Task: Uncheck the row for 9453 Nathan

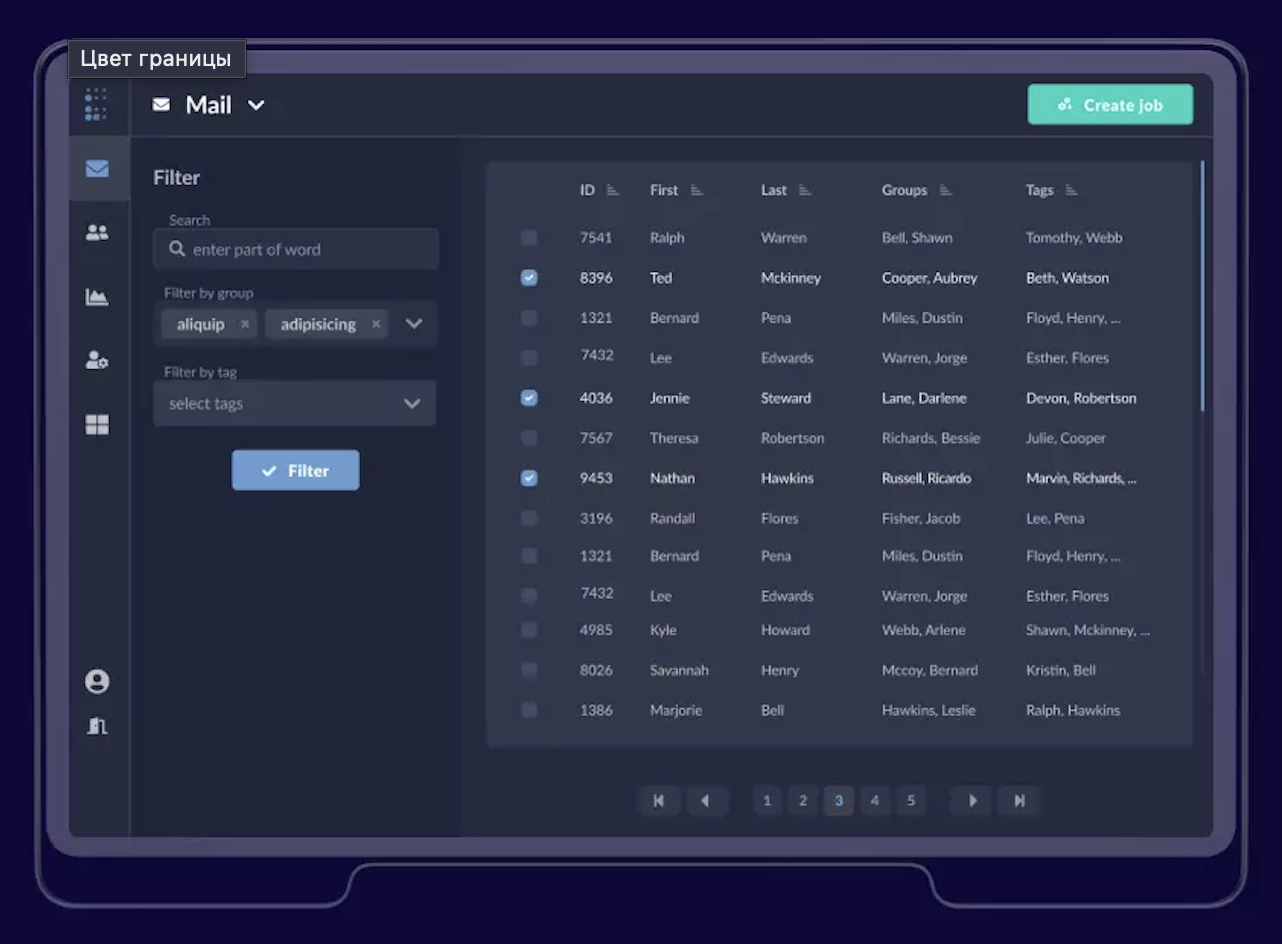Action: pos(529,478)
